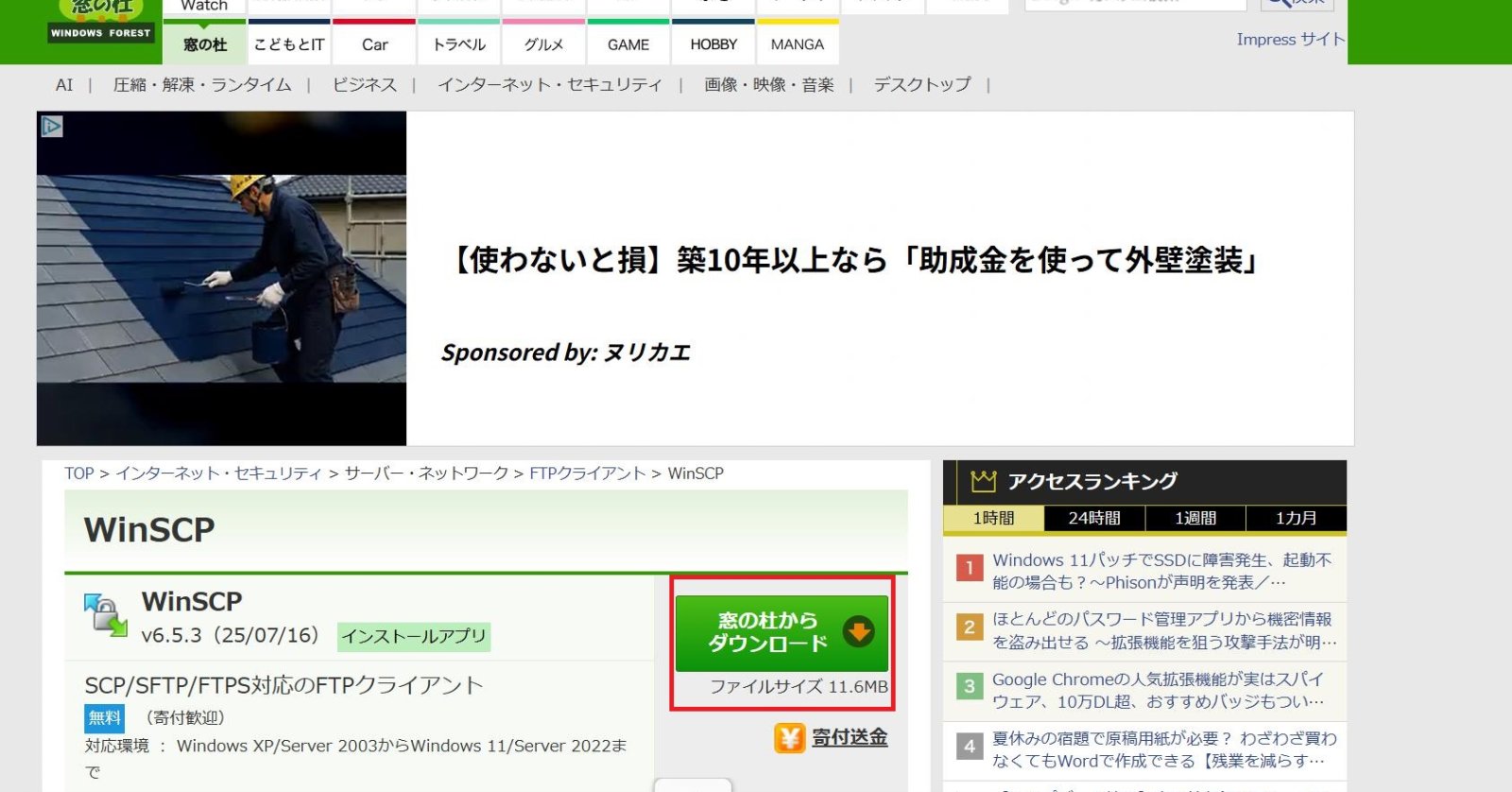Open ranking article about 夏休みの宿題 Word
This screenshot has height=792, width=1512.
pos(1164,749)
